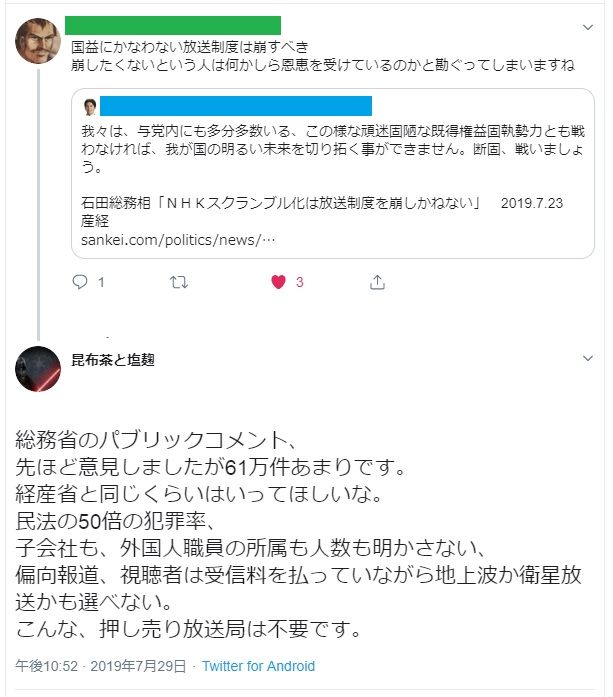The width and height of the screenshot is (613, 697).
Task: Click the small avatar in quoted tweet
Action: point(89,106)
